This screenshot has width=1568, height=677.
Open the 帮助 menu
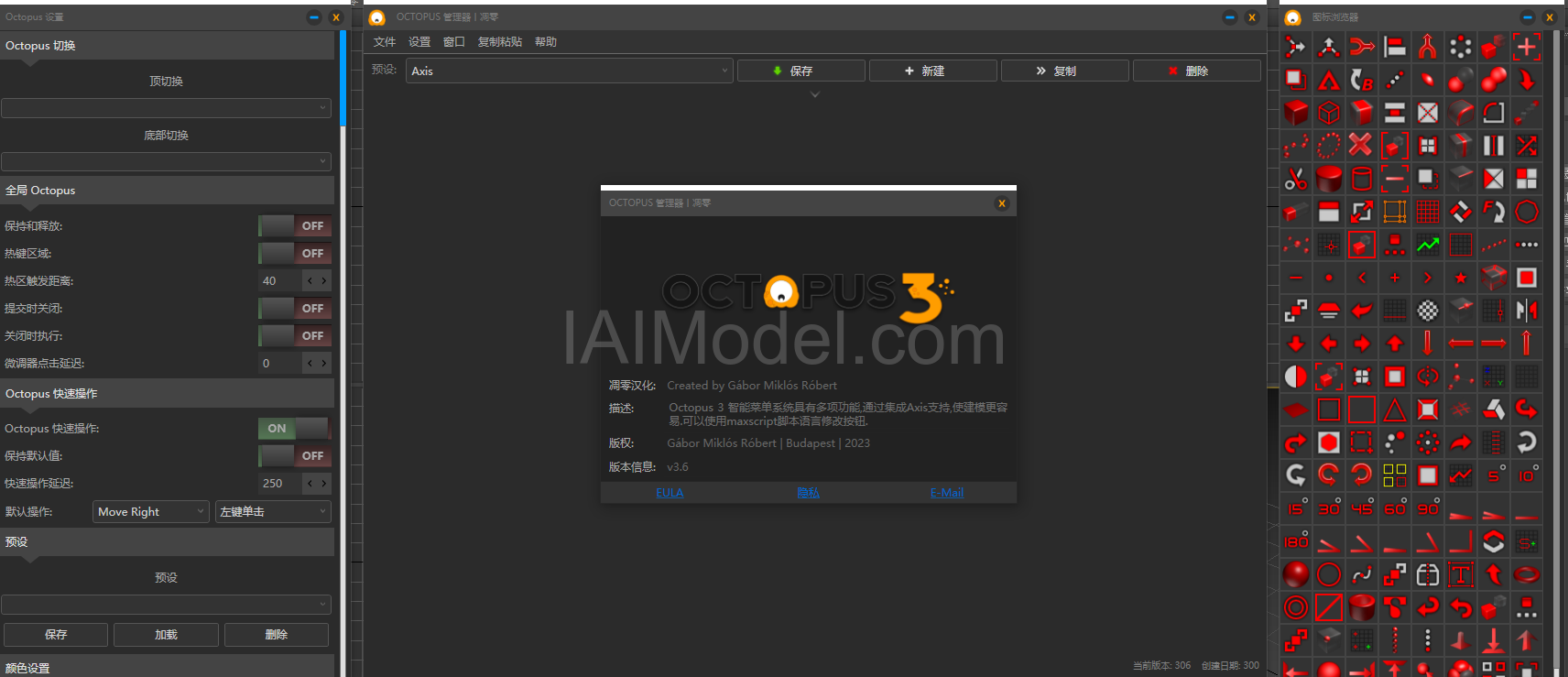tap(546, 42)
